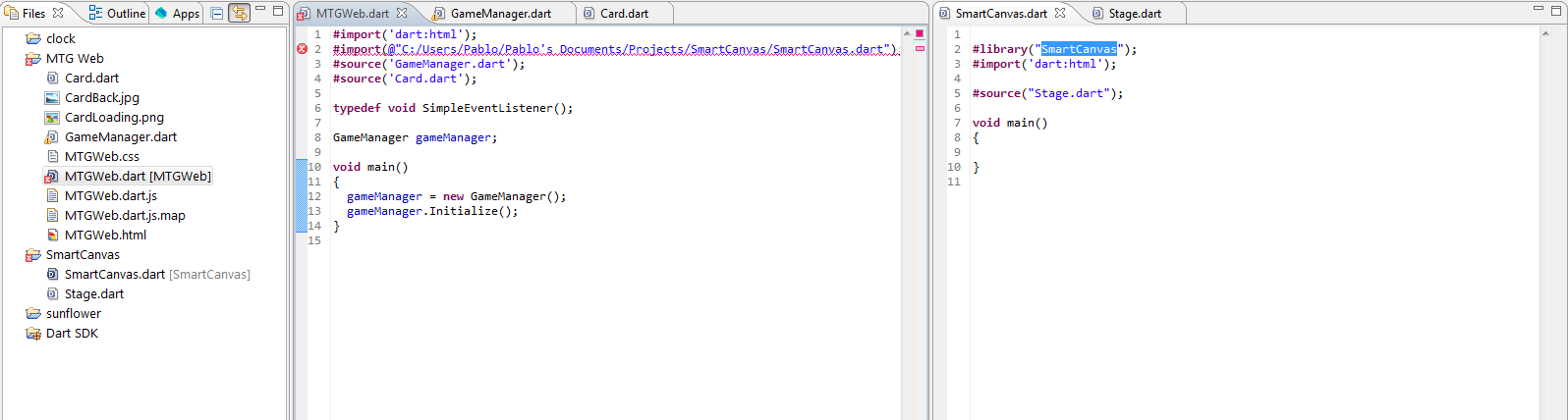Maximize the right editor pane

pos(1556,10)
